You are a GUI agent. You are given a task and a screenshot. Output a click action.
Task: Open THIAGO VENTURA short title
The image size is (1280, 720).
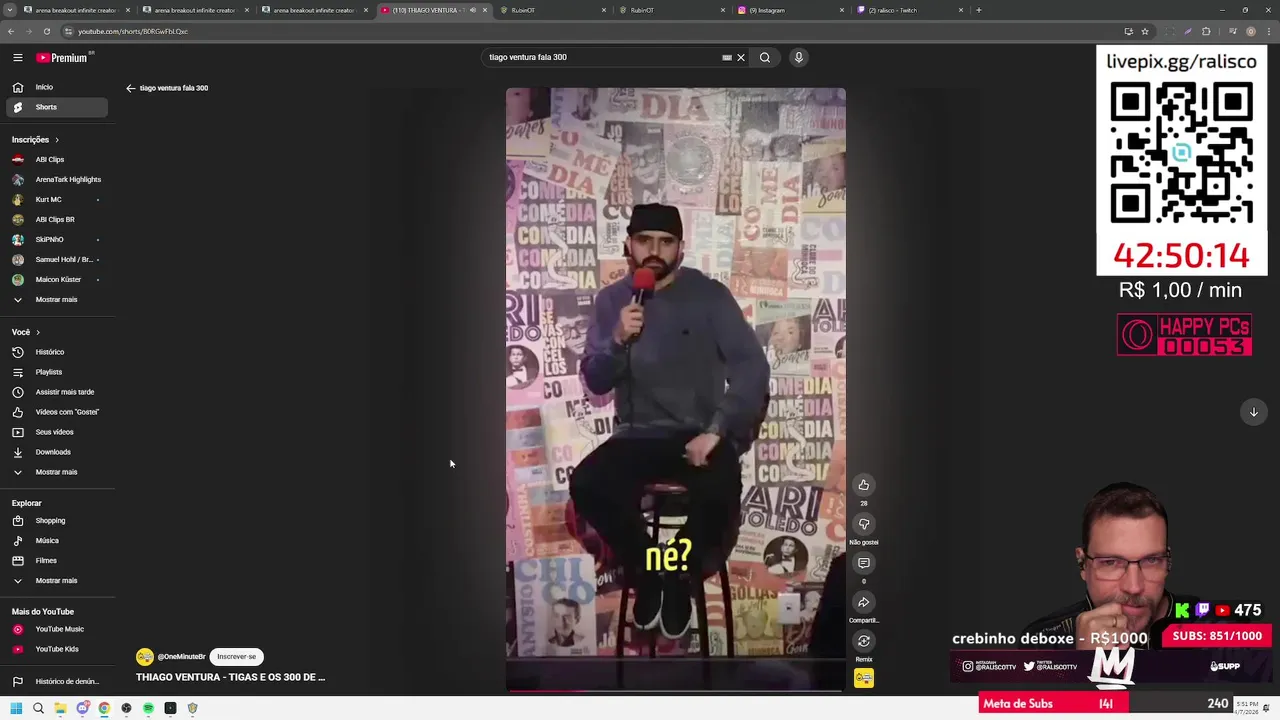(x=231, y=677)
